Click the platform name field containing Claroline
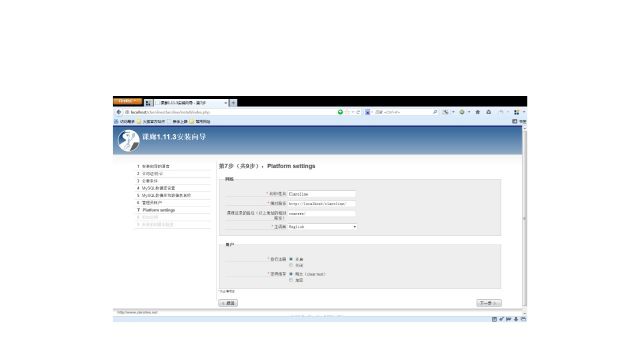This screenshot has width=640, height=360. tap(322, 194)
